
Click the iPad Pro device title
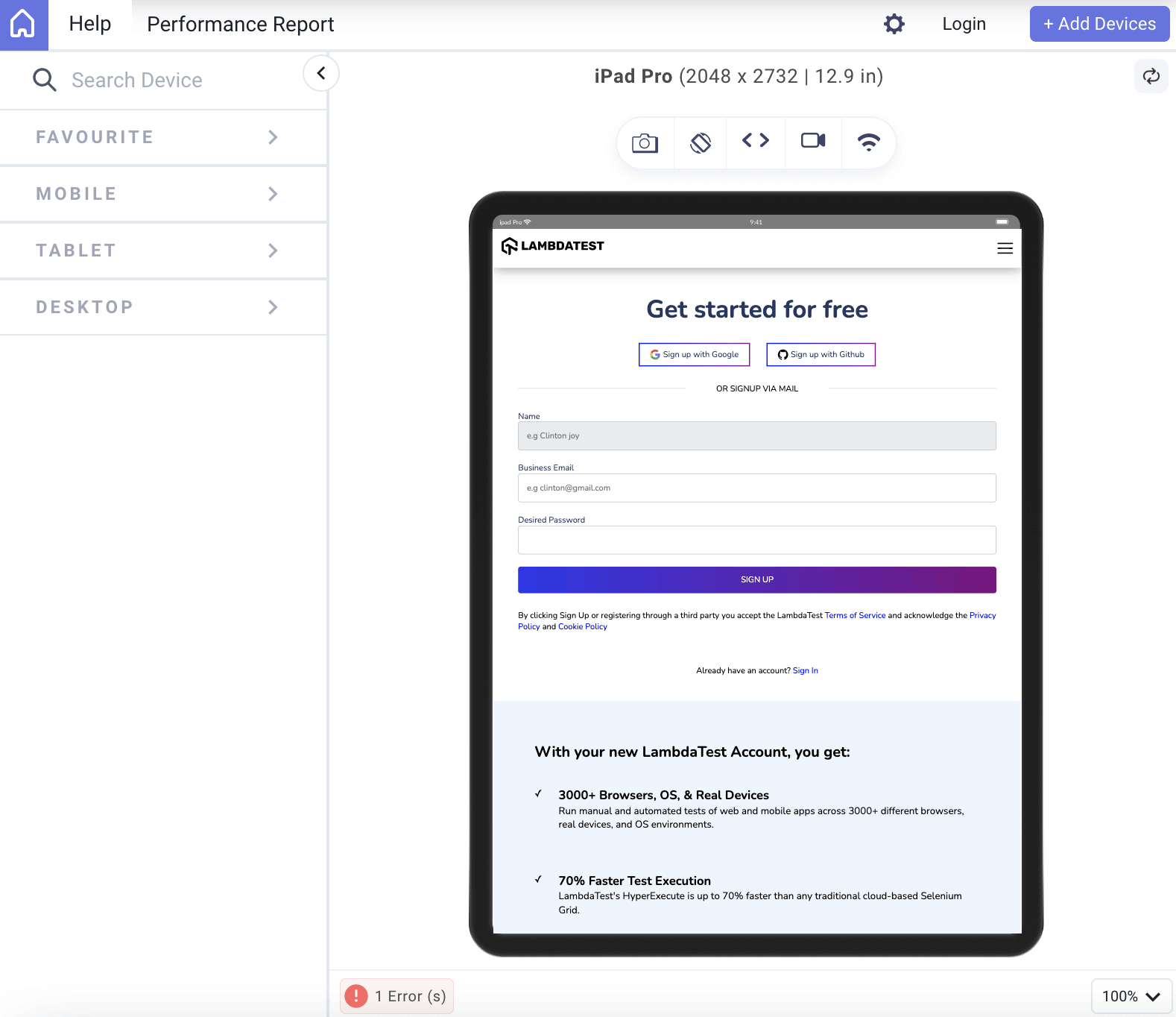[739, 76]
